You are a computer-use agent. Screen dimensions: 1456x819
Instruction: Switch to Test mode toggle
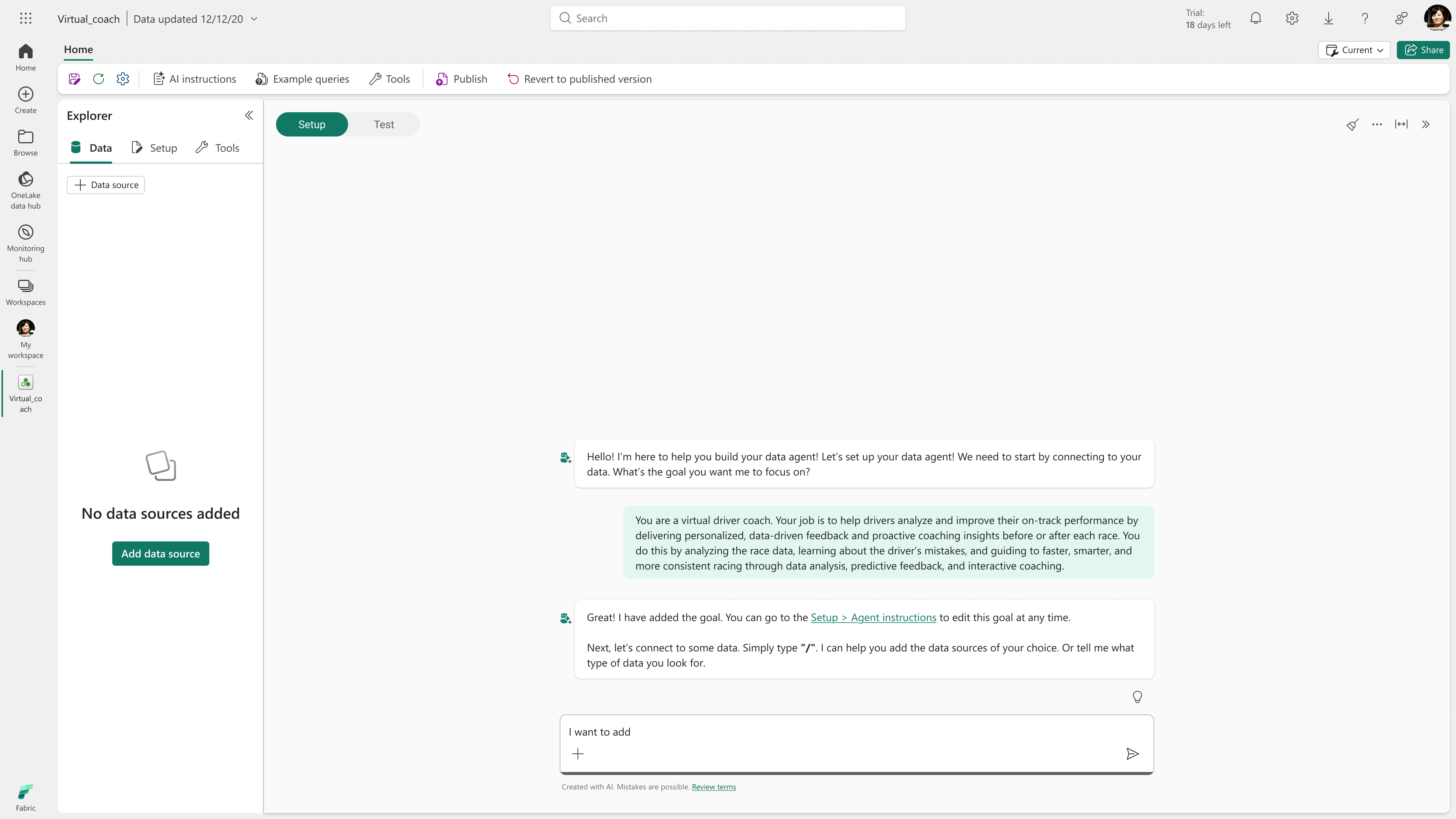tap(384, 124)
